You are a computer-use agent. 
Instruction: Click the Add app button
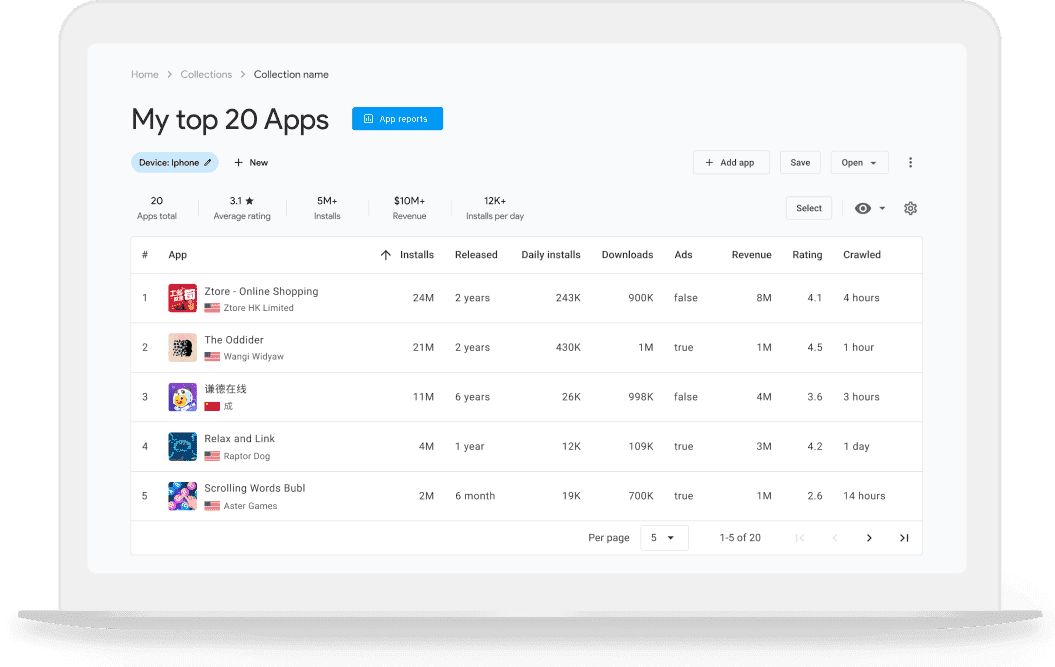[x=731, y=163]
